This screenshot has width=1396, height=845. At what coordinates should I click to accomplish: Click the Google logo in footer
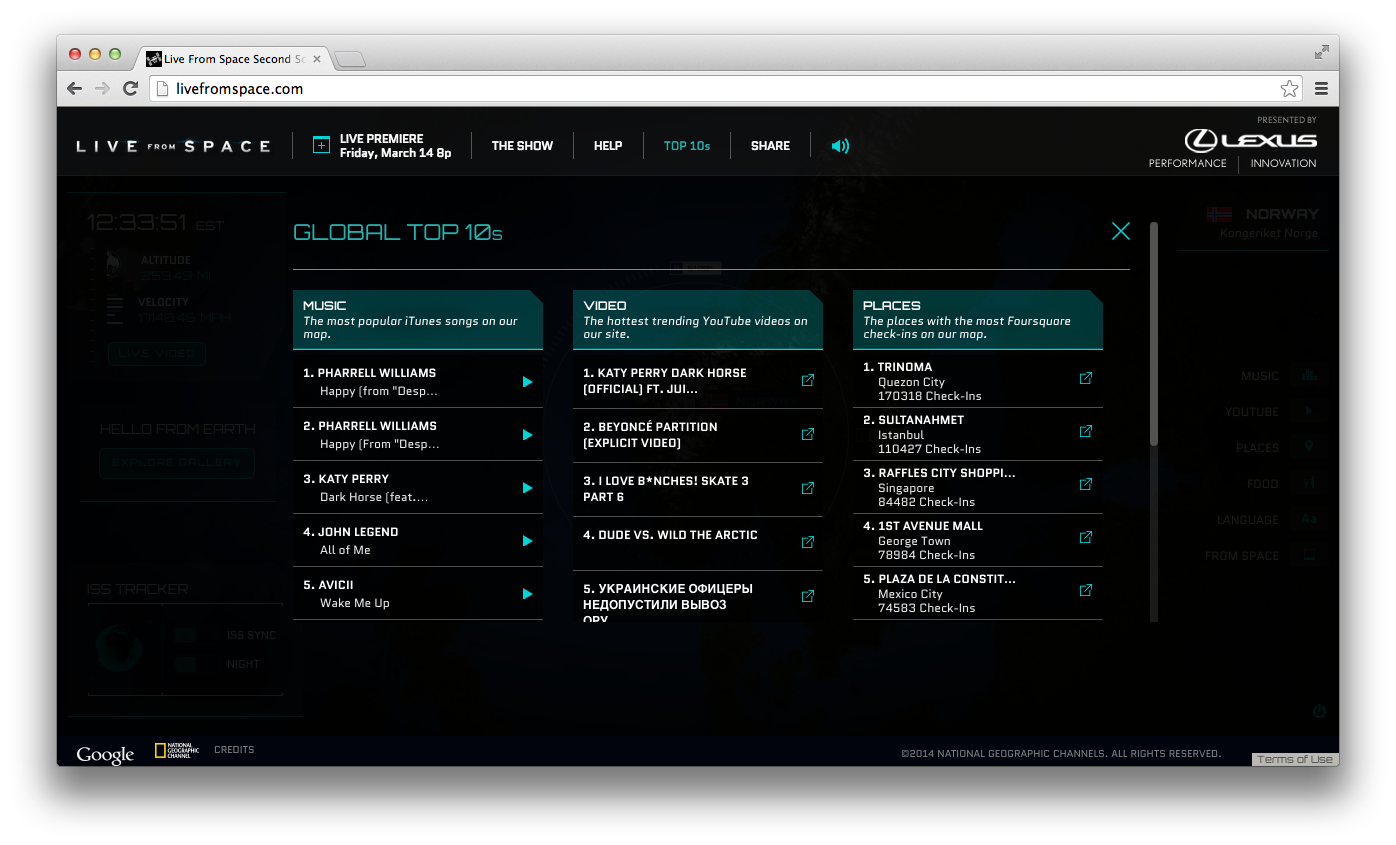(x=105, y=755)
